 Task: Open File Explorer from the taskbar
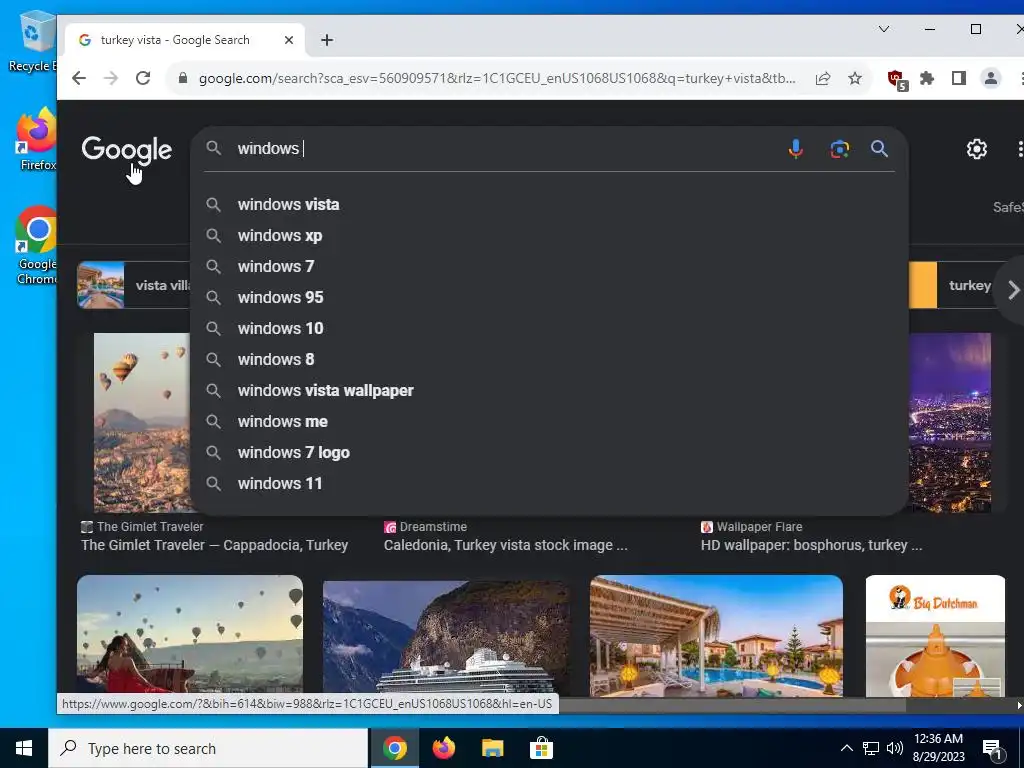[492, 748]
